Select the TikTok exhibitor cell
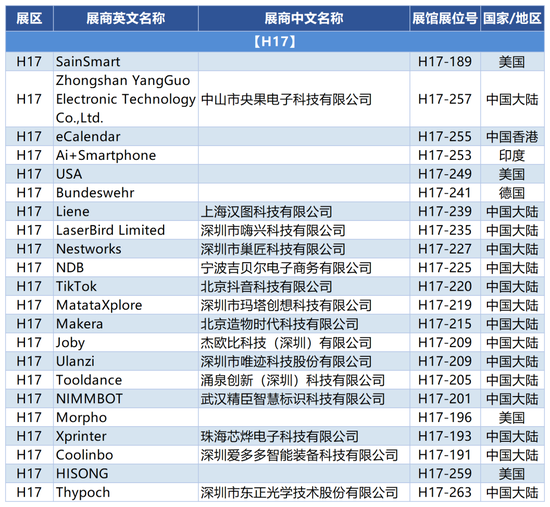 (x=126, y=286)
